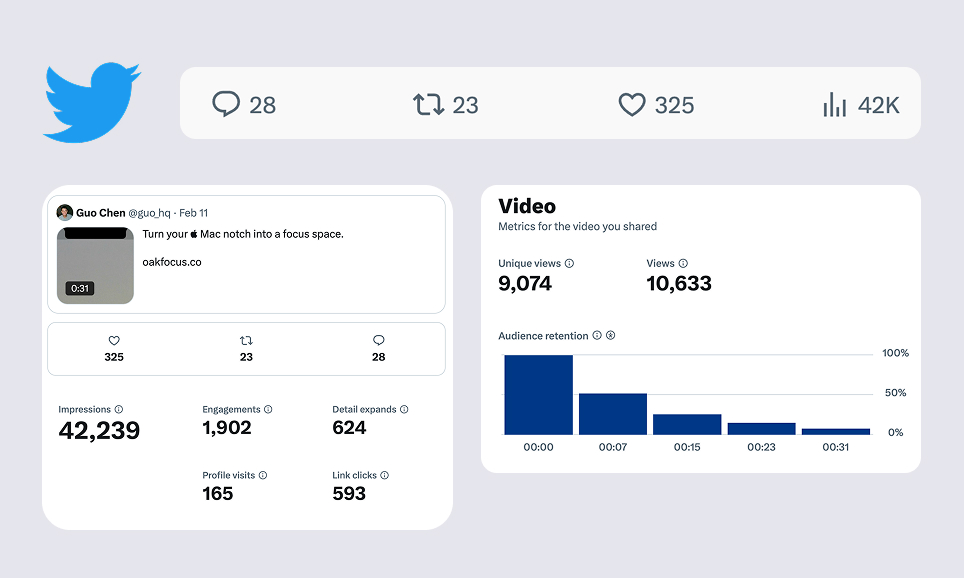964x578 pixels.
Task: Retweet Guo Chen's post via the retweet icon
Action: point(246,340)
